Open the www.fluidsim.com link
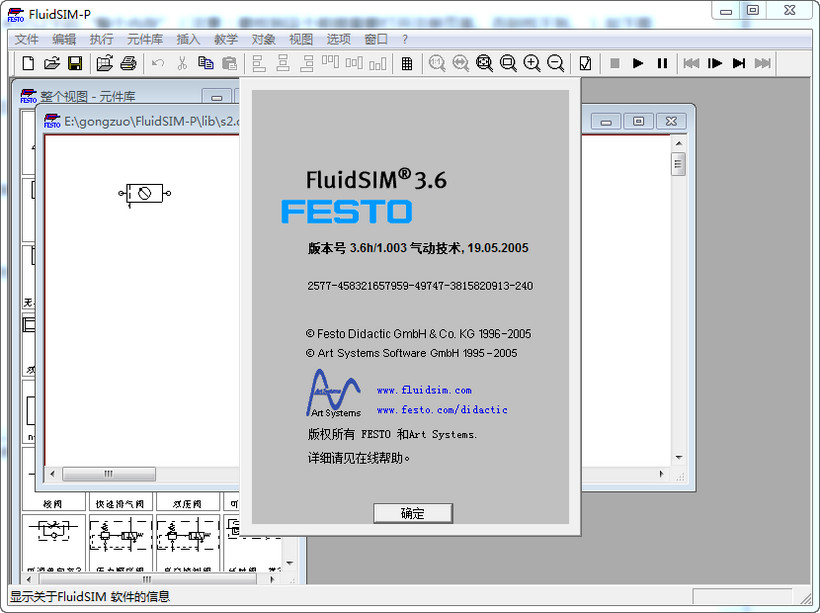The height and width of the screenshot is (613, 820). [x=424, y=390]
